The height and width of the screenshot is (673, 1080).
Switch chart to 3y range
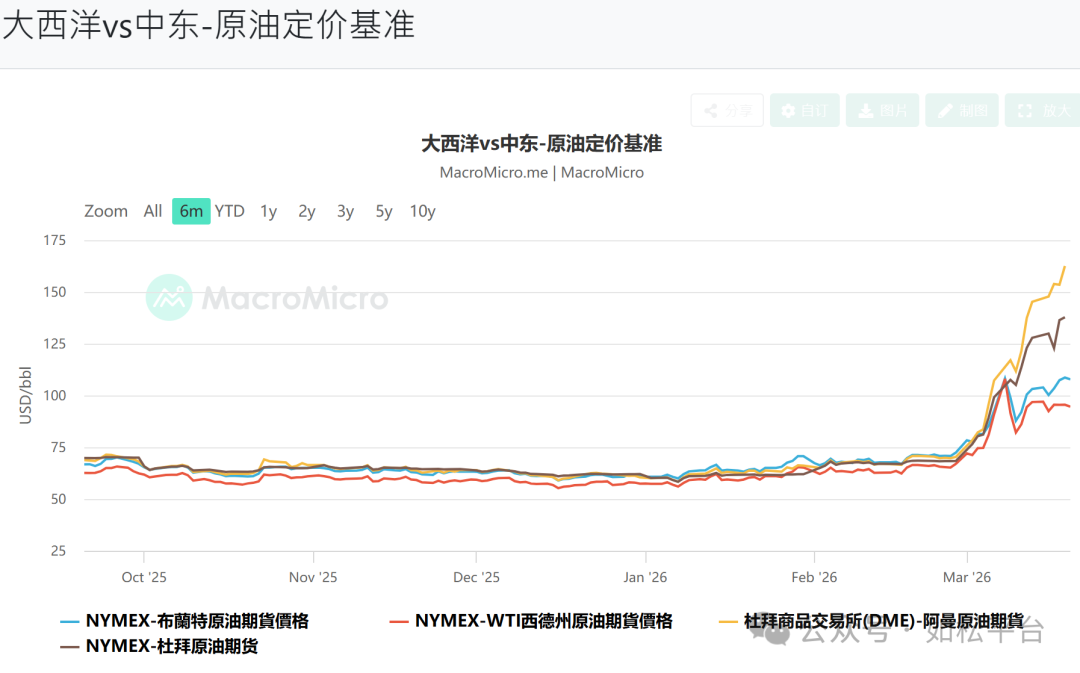[x=345, y=211]
